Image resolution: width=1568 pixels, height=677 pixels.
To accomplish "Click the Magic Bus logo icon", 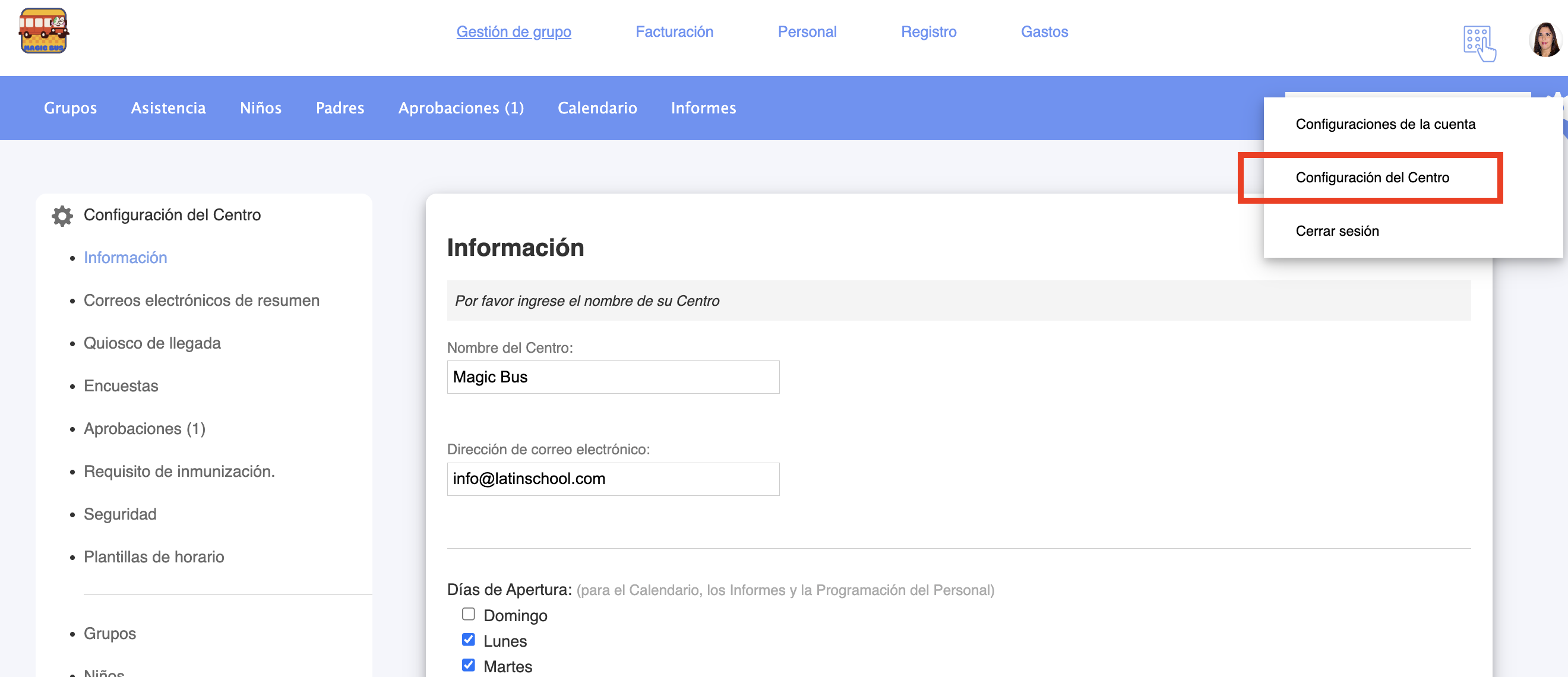I will click(43, 31).
